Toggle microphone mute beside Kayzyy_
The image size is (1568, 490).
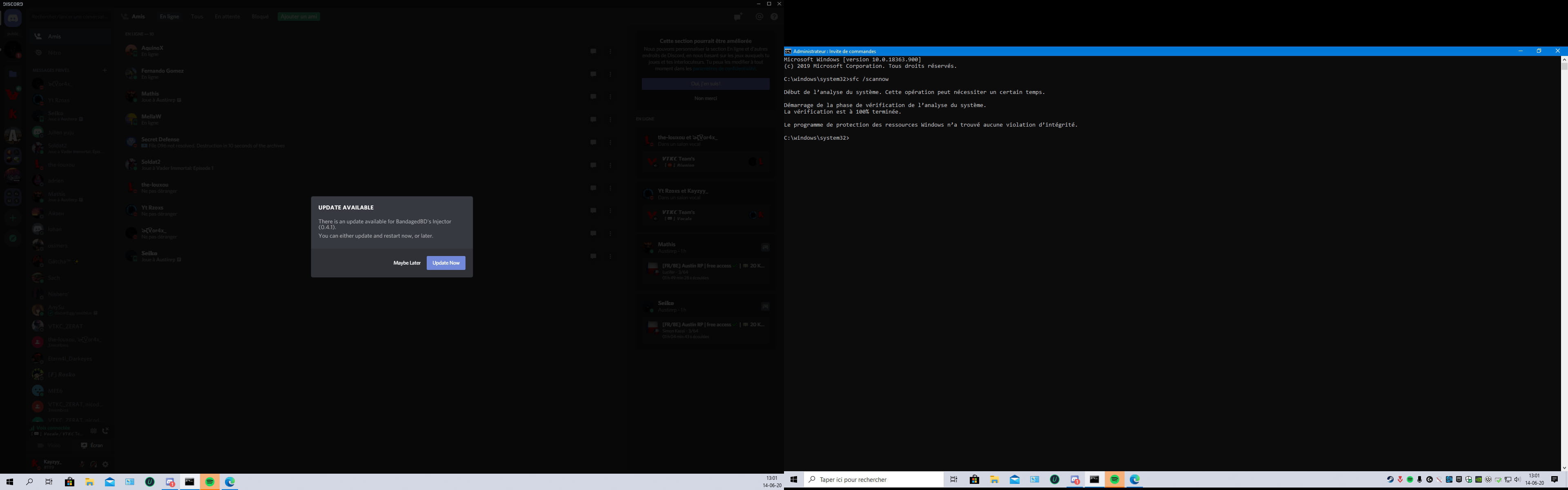pos(82,464)
